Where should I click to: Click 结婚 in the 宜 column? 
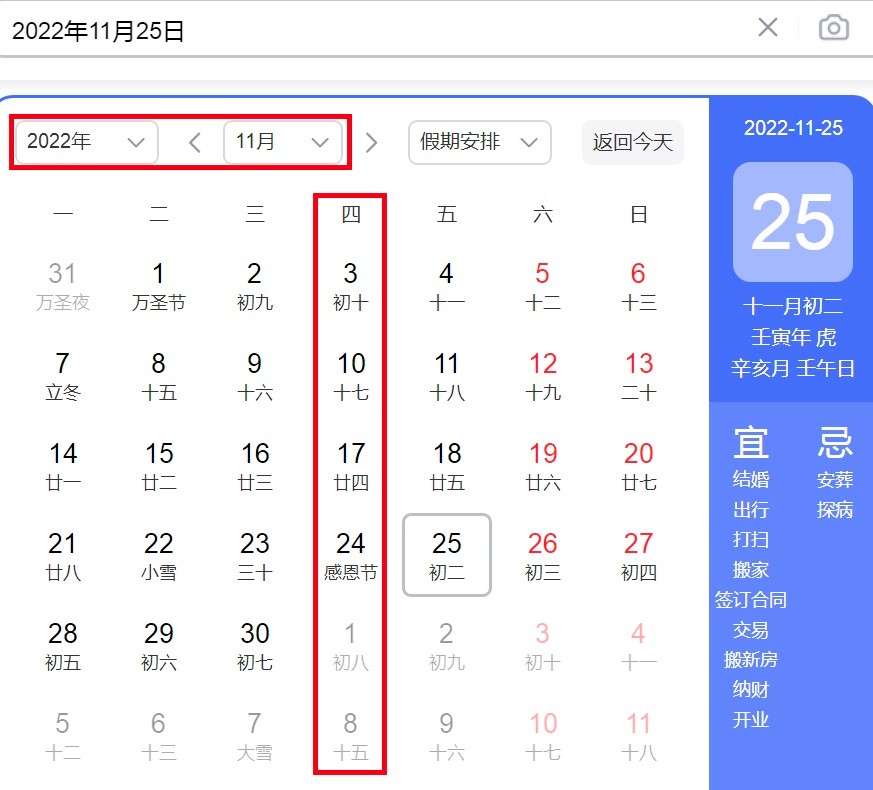click(x=751, y=479)
